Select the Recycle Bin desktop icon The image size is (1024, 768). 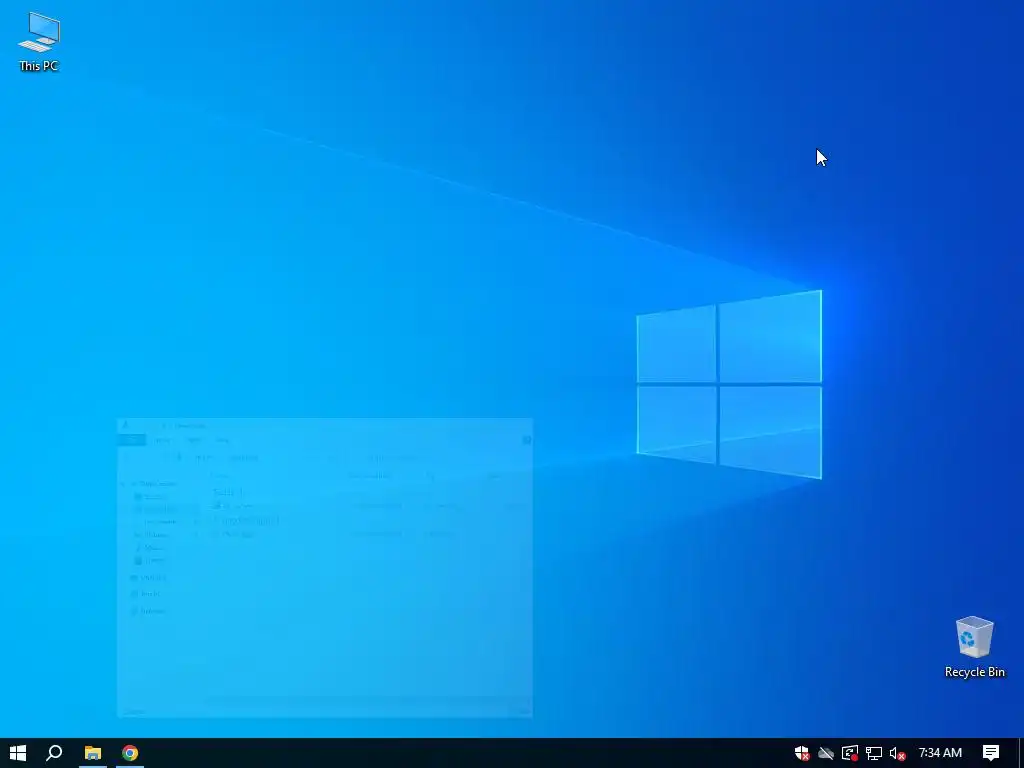coord(974,647)
